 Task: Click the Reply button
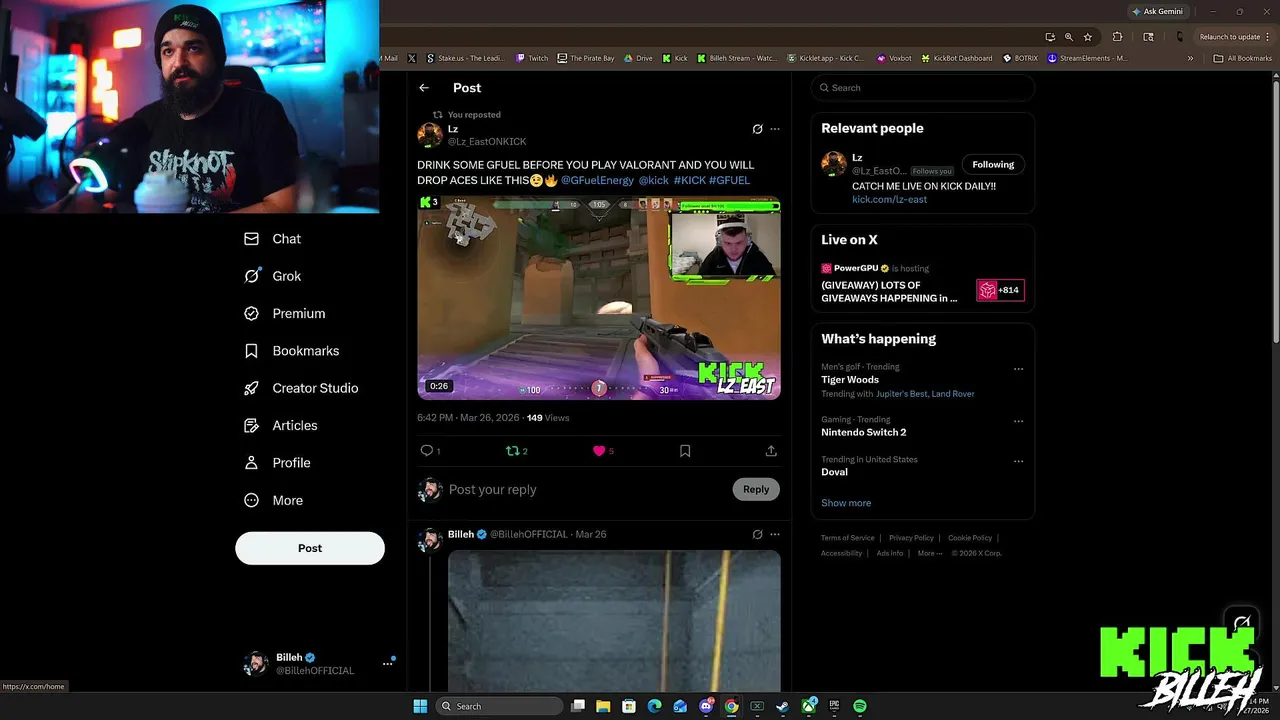[756, 489]
